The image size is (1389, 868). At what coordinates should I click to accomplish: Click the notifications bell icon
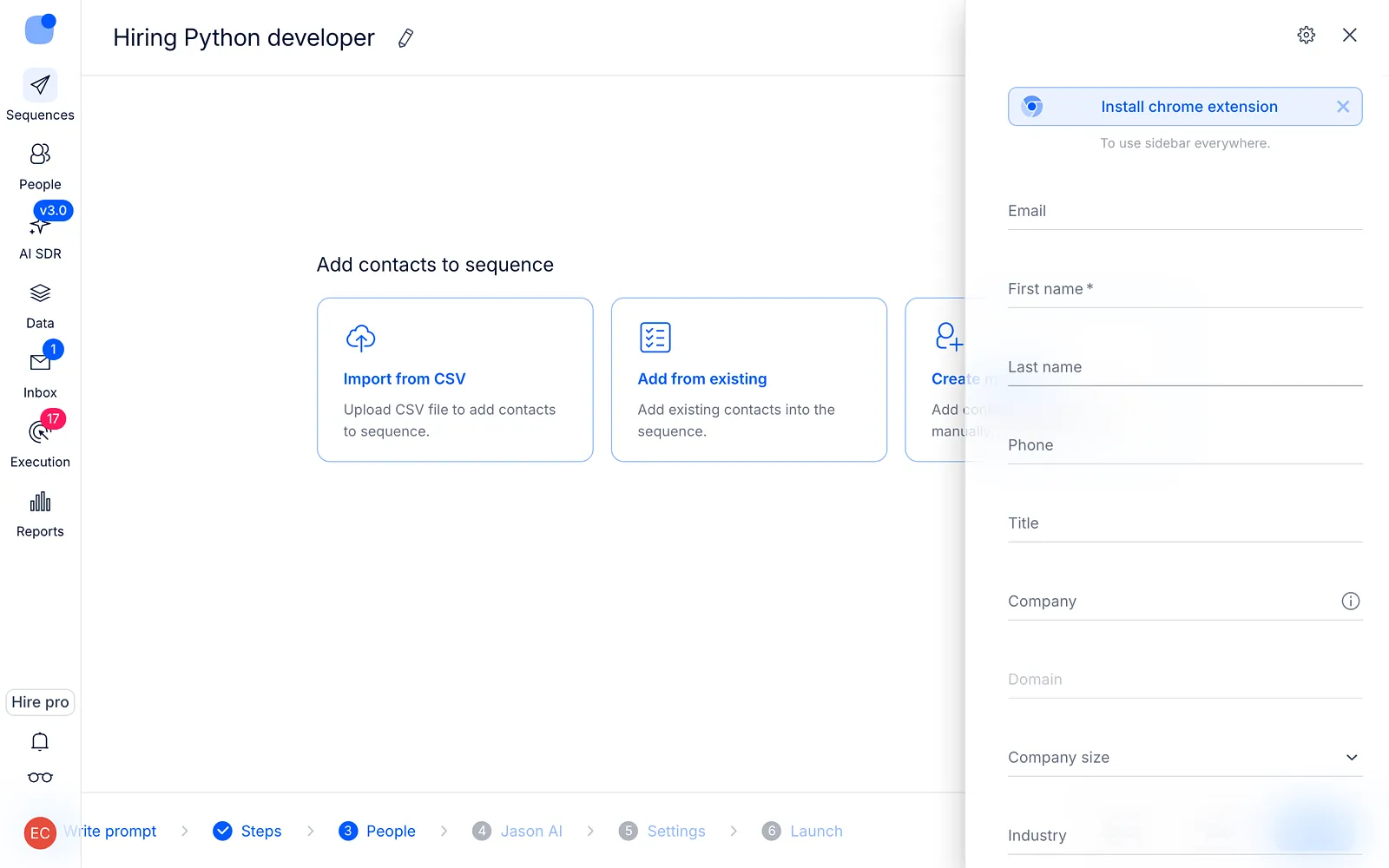tap(40, 741)
